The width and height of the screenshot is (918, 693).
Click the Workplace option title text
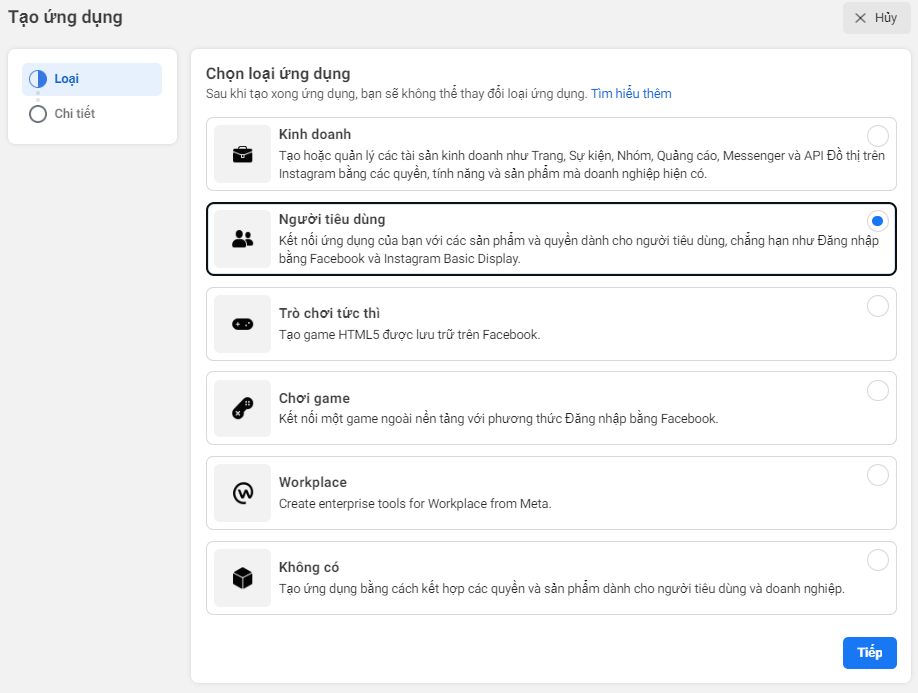click(313, 482)
